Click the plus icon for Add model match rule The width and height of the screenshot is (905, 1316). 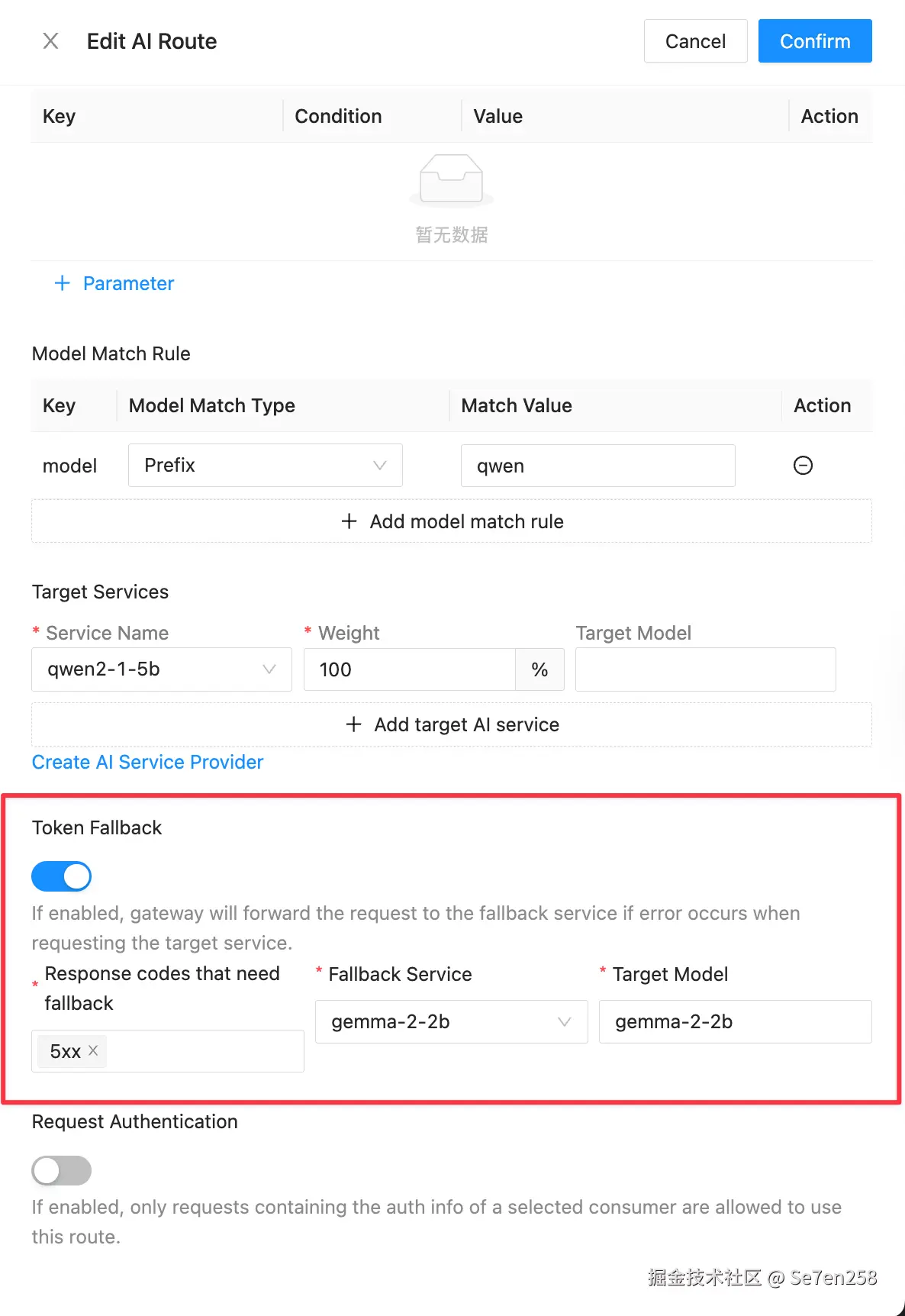[349, 521]
